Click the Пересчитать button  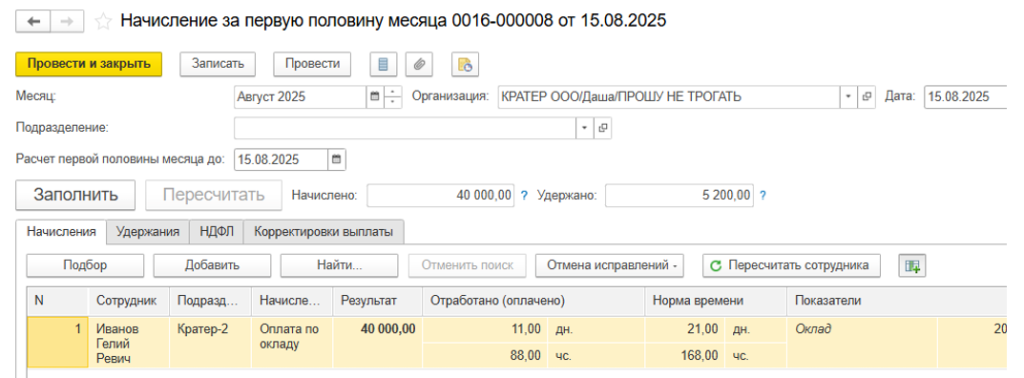(x=214, y=195)
